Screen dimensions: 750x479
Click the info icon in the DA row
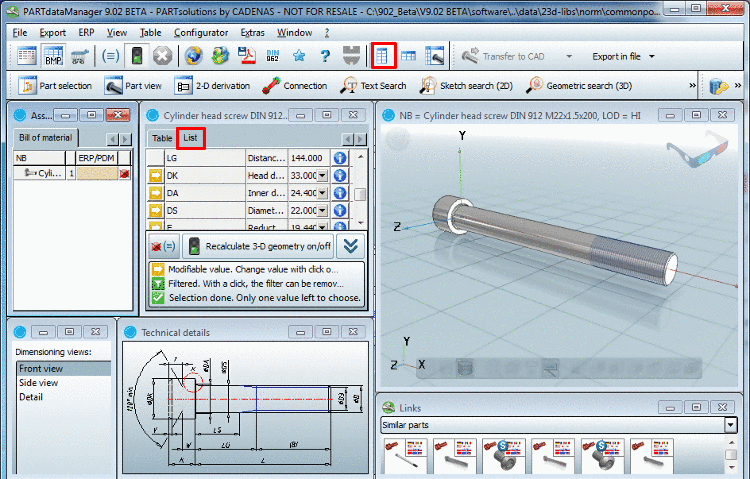click(x=340, y=193)
